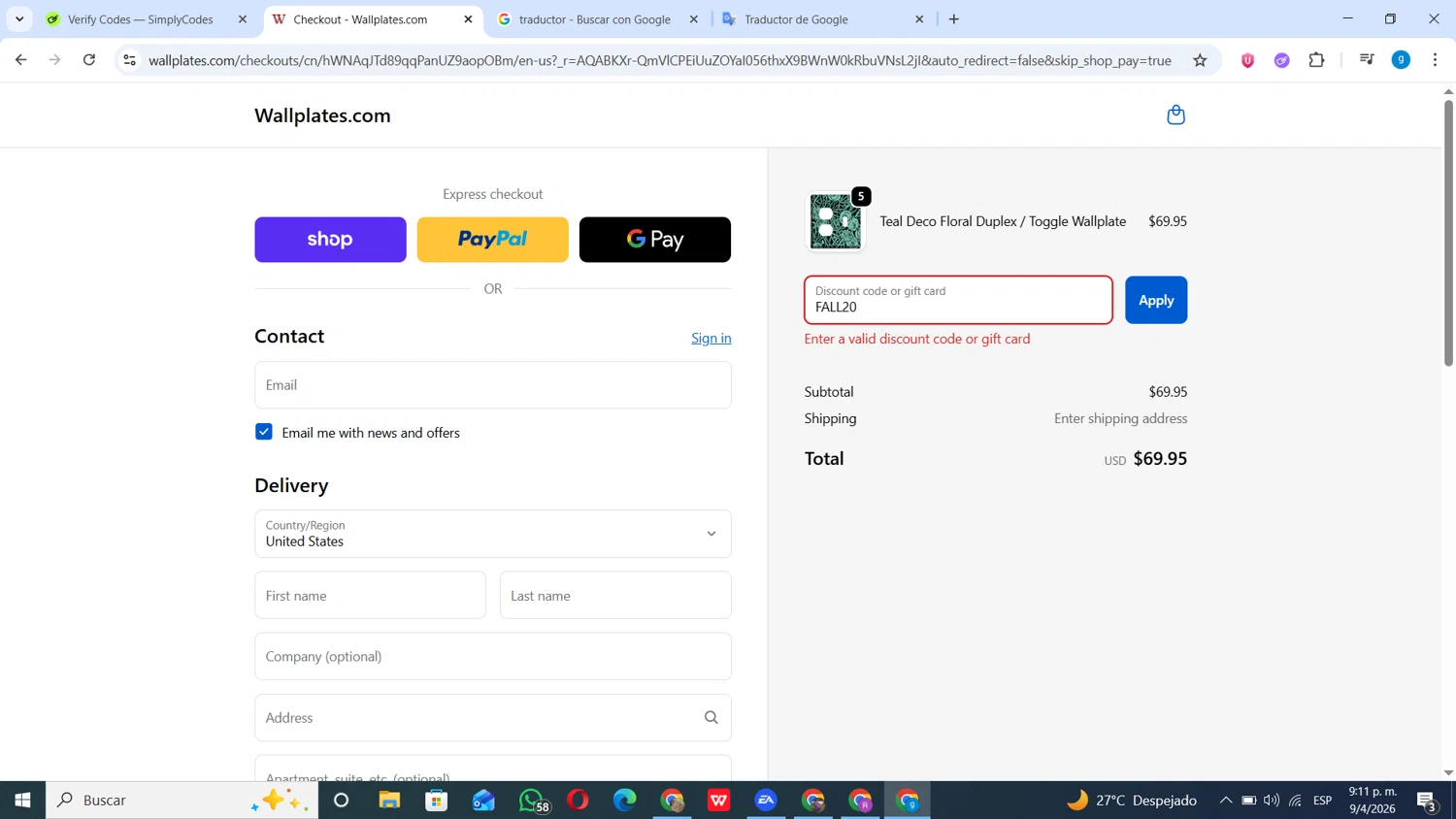Open Microsoft Store from taskbar
Screen dimensions: 1456x819
437,800
